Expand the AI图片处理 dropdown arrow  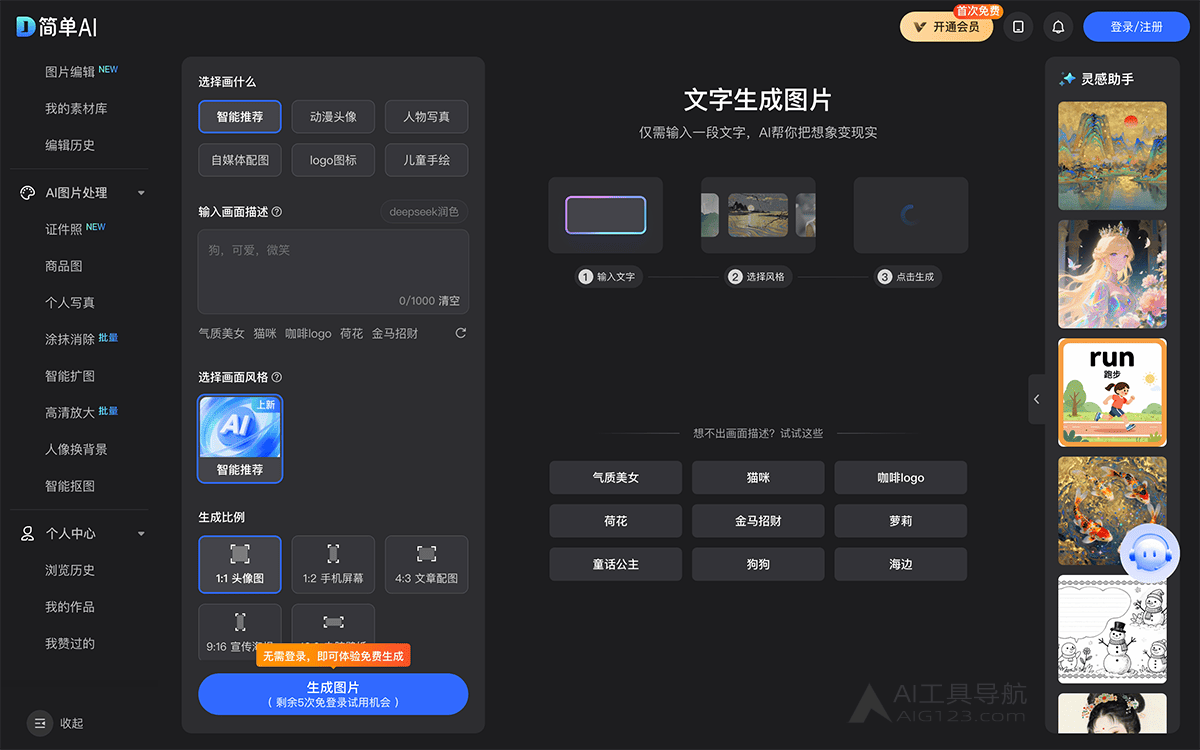(141, 193)
